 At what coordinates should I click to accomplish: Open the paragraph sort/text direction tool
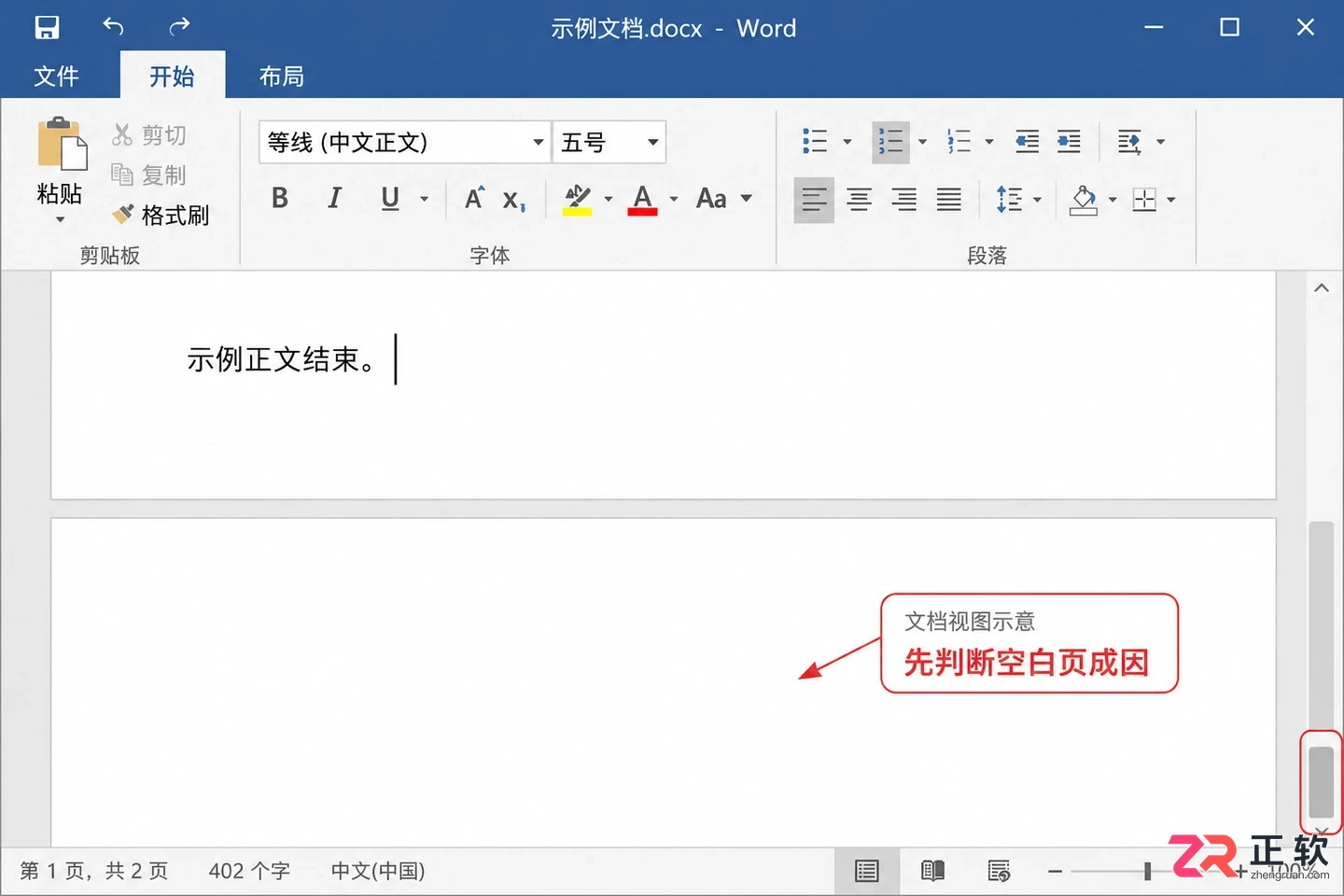point(1130,142)
